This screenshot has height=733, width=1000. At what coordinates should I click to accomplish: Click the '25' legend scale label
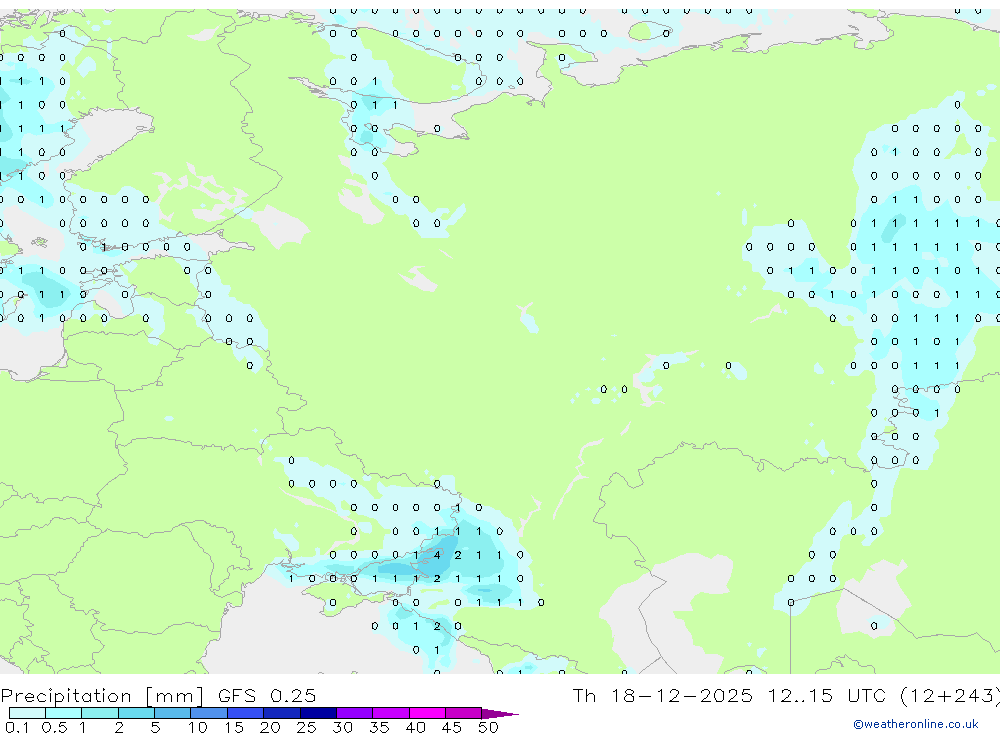coord(306,727)
